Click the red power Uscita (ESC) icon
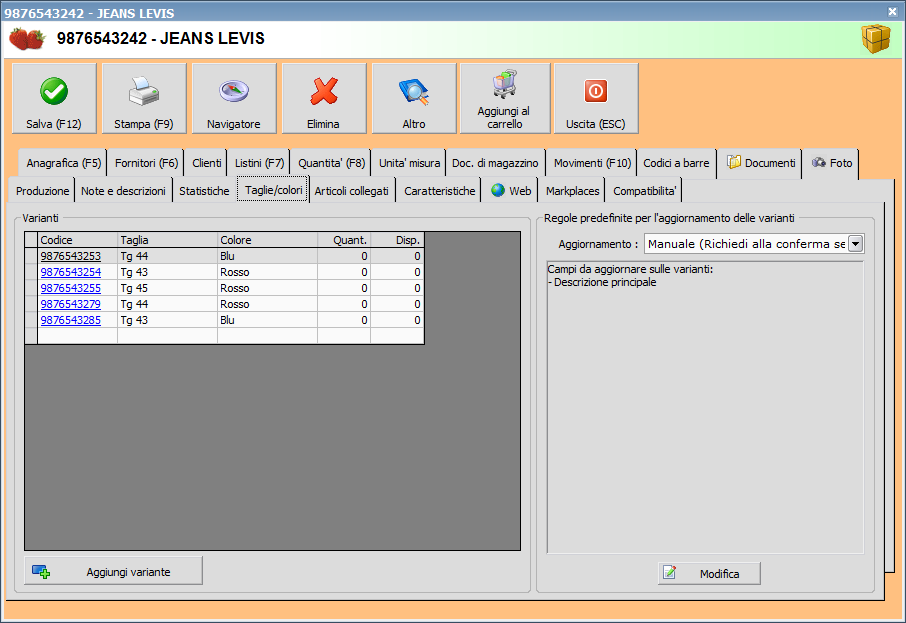Viewport: 906px width, 623px height. [x=596, y=91]
